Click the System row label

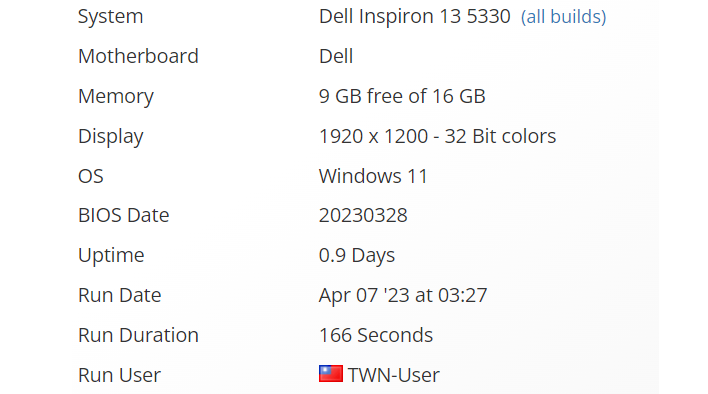pyautogui.click(x=111, y=17)
